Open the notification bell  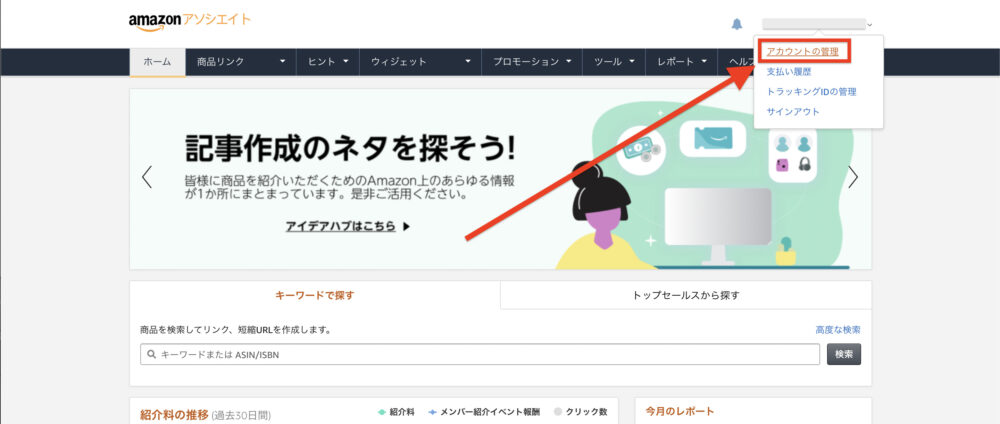pyautogui.click(x=737, y=24)
